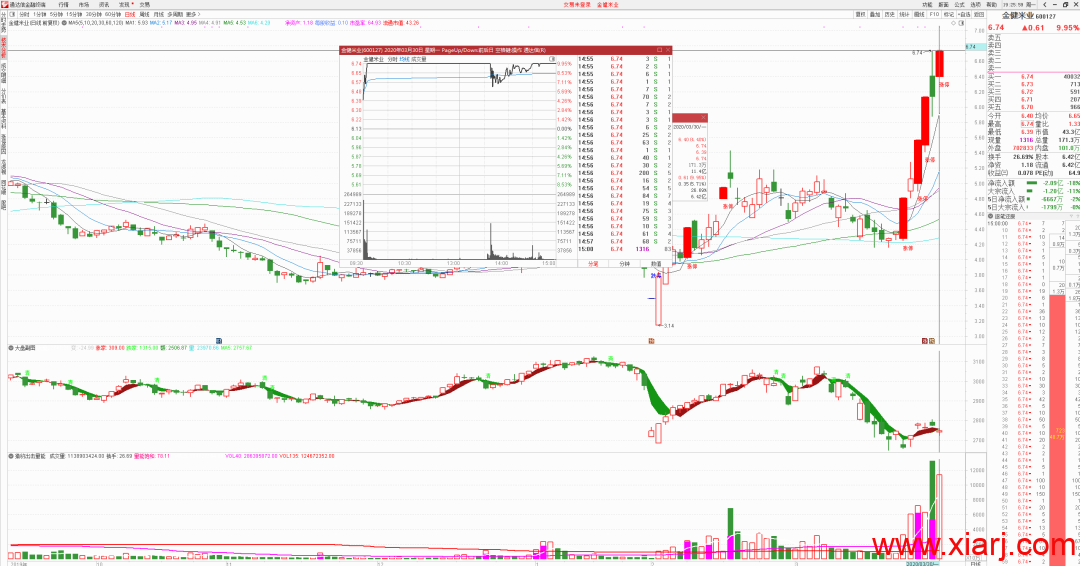Click the 2020/03/30 date marker on time axis

tap(922, 563)
